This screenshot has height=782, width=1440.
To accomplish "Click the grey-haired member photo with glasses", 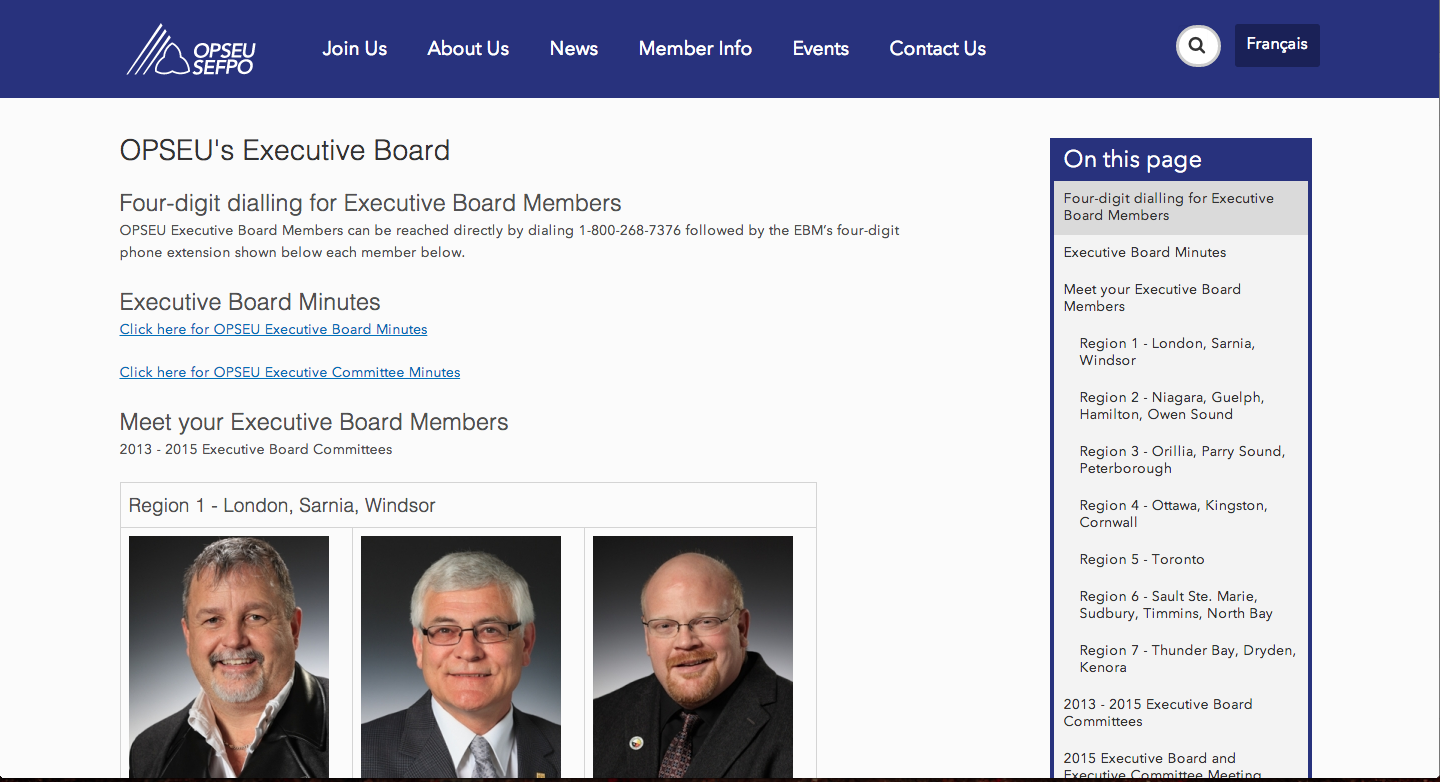I will click(461, 657).
